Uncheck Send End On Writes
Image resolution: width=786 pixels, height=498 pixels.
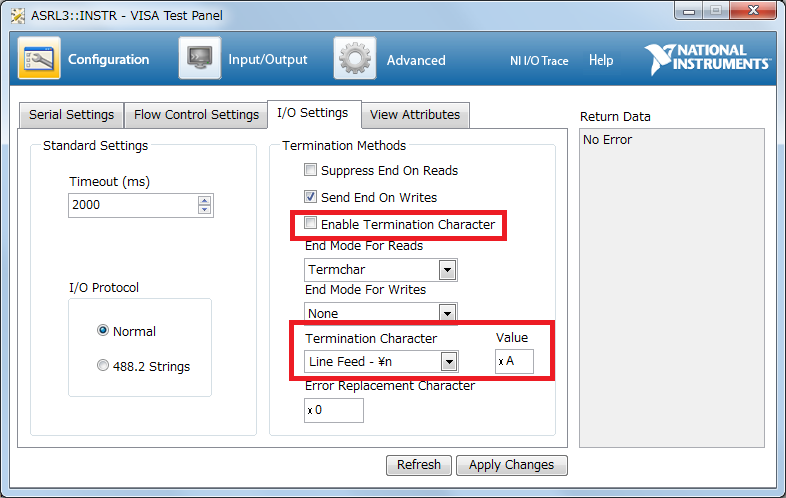pos(310,197)
